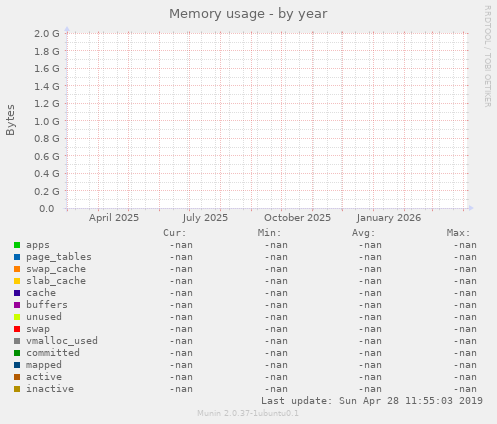Click the unused lime color swatch
The height and width of the screenshot is (424, 497).
(x=17, y=317)
